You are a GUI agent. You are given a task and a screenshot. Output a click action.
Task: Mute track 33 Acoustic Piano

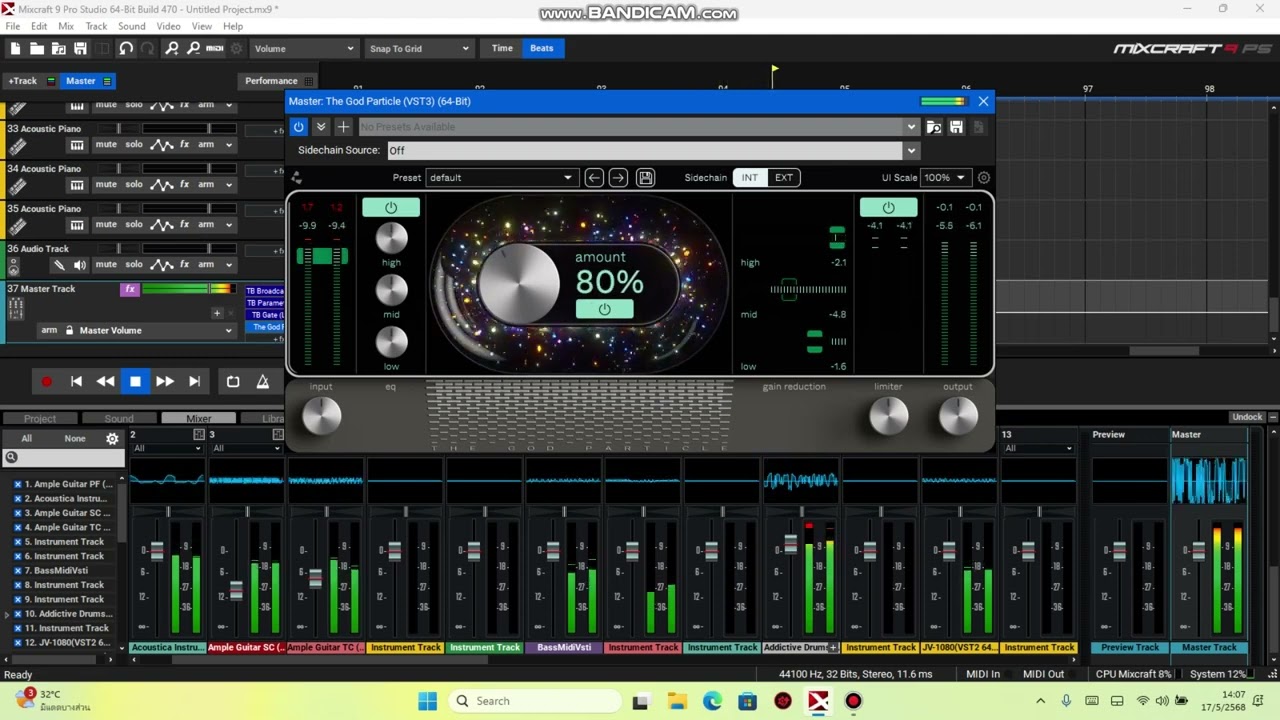(106, 145)
